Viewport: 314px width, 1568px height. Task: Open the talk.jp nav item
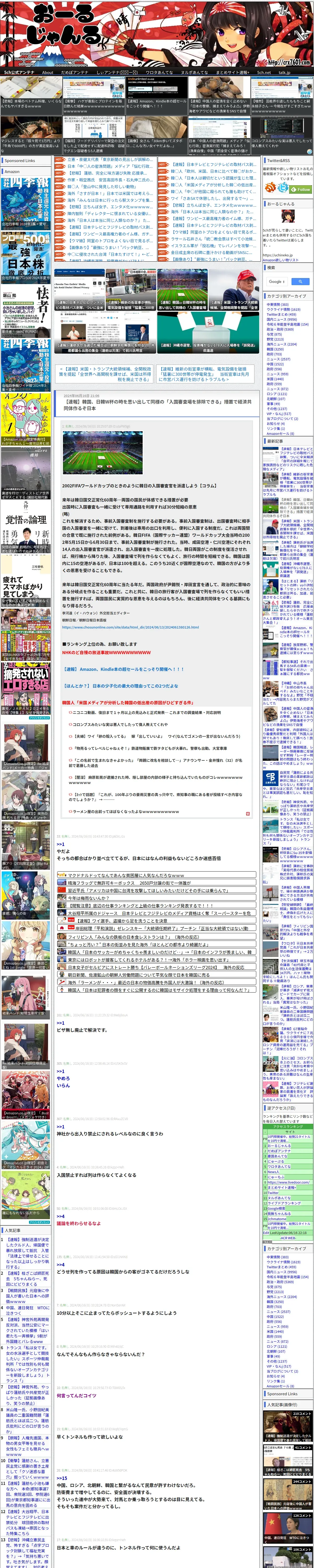(x=284, y=72)
